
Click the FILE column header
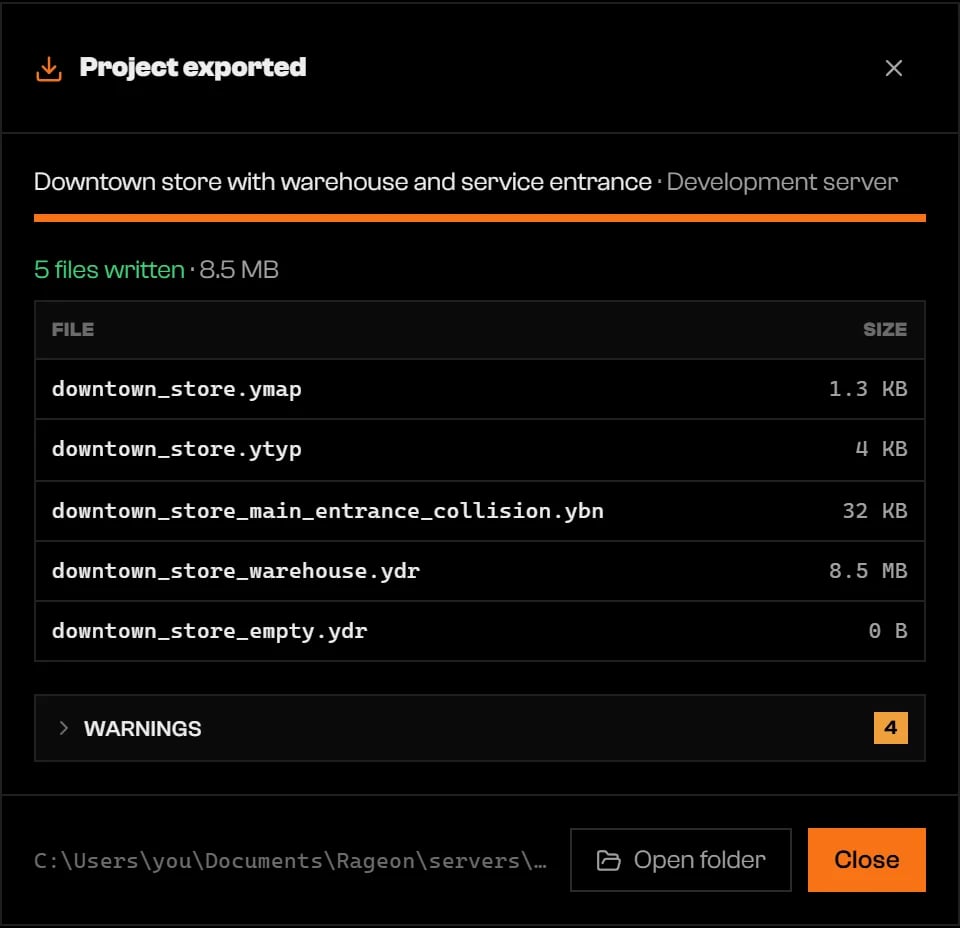click(x=73, y=329)
